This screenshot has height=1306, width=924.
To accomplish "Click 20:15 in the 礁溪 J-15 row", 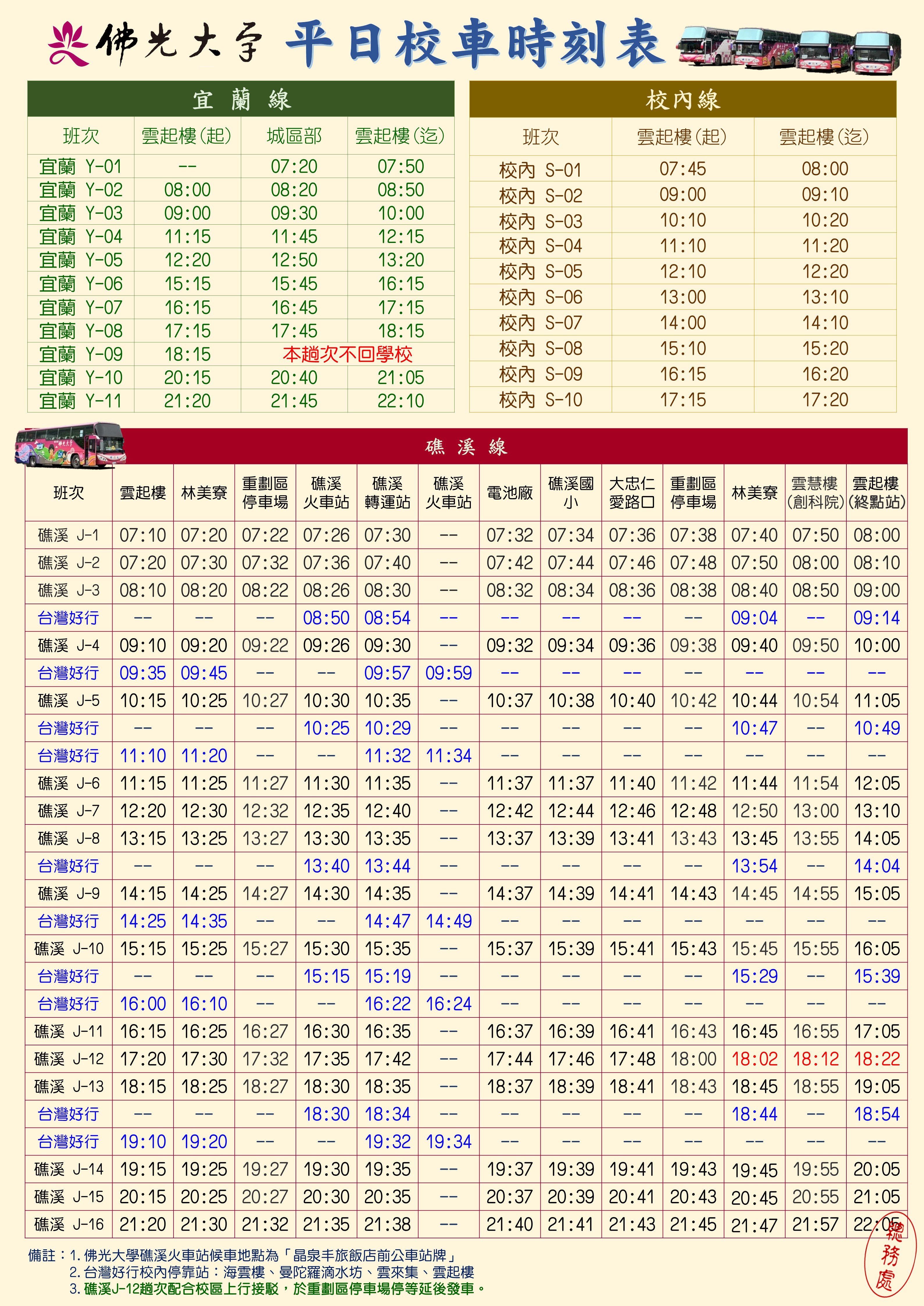I will [143, 1197].
